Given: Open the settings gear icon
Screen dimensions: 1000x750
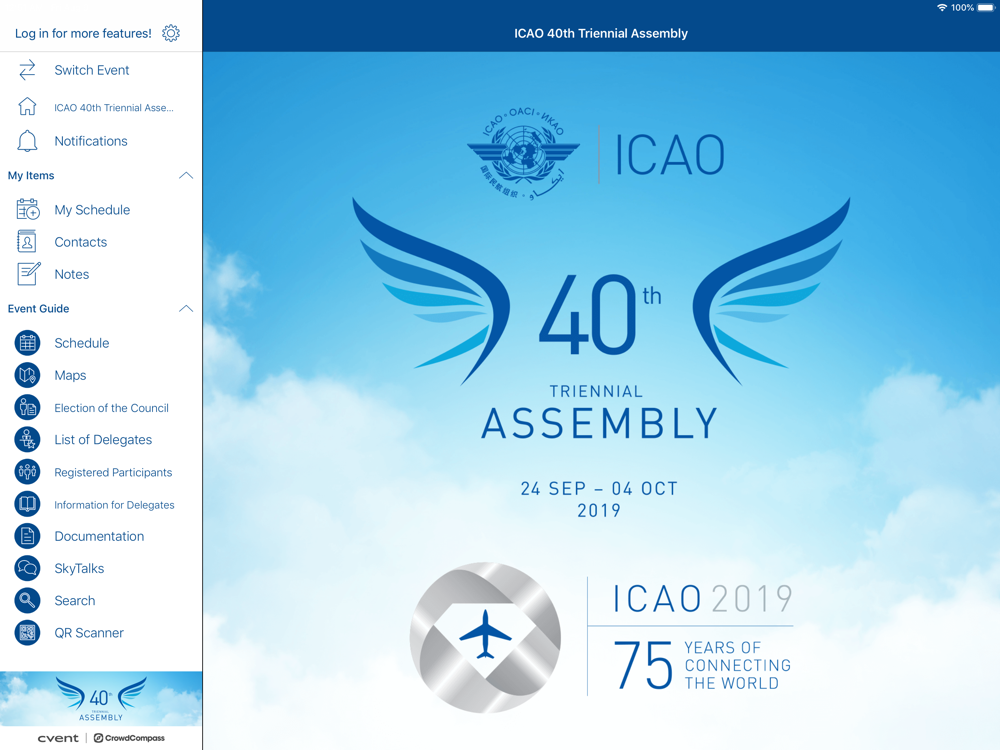Looking at the screenshot, I should point(171,33).
